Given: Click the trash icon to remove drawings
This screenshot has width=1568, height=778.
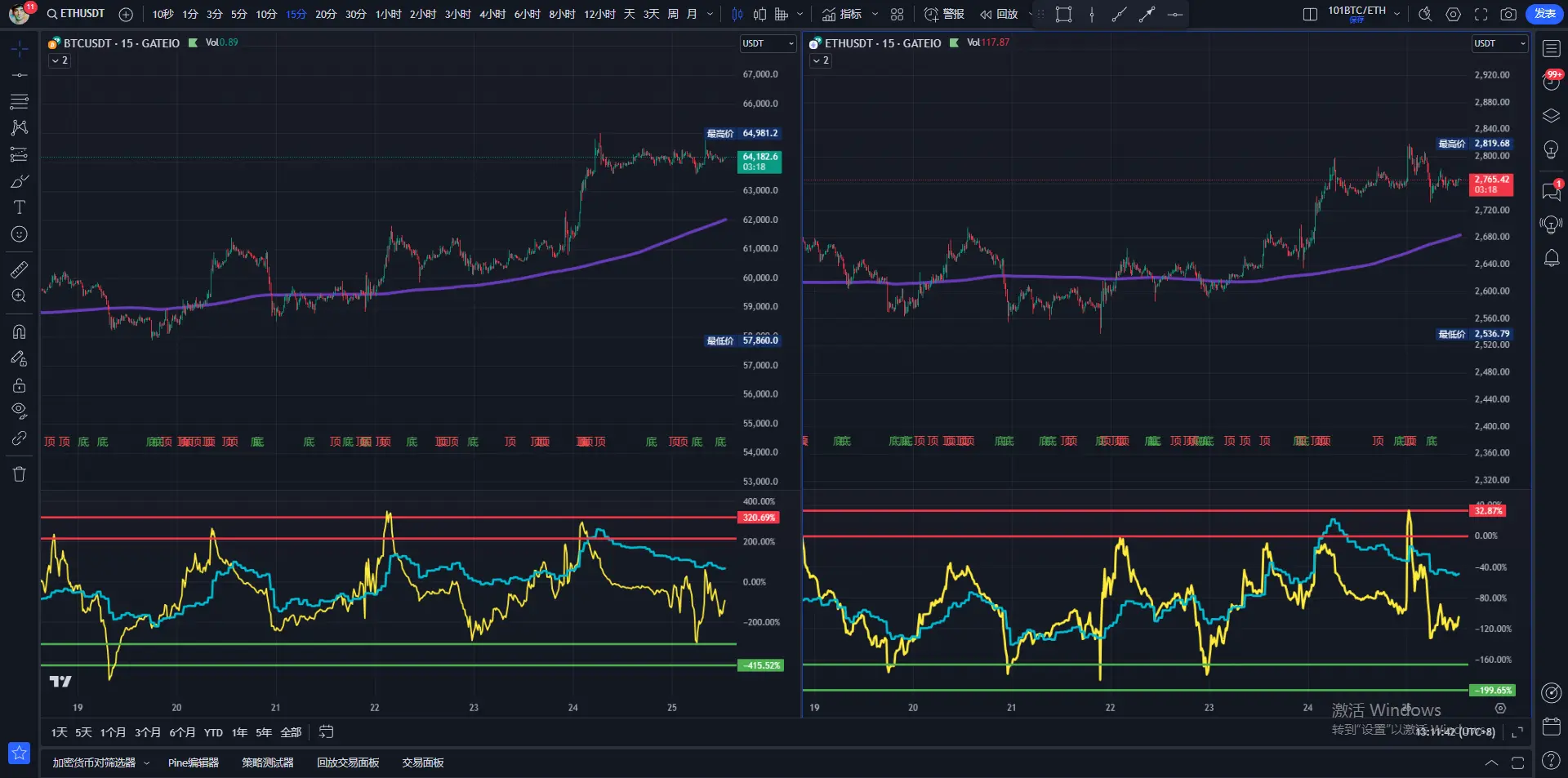Looking at the screenshot, I should click(x=19, y=474).
